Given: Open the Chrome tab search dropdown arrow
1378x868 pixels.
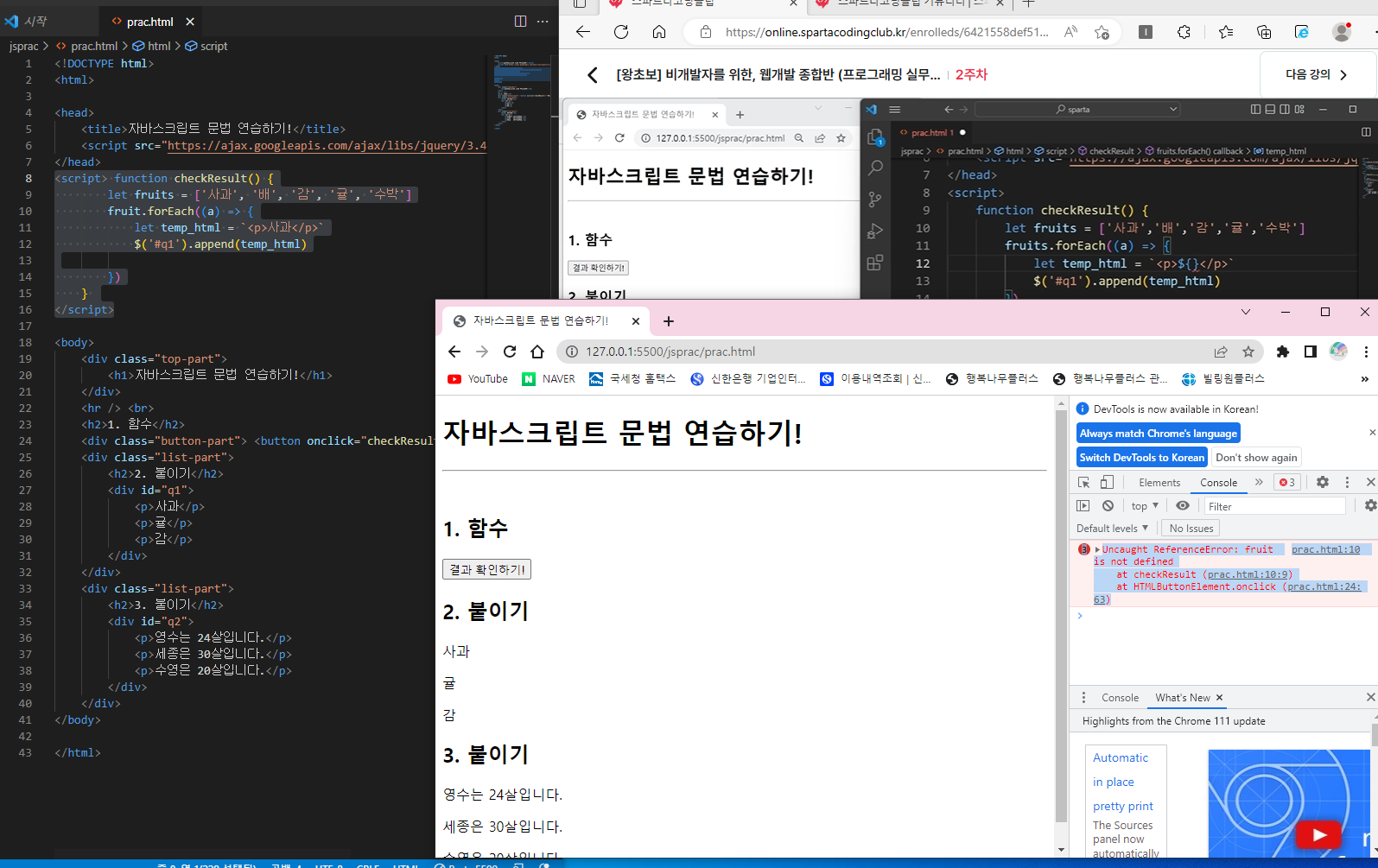Looking at the screenshot, I should point(1245,312).
